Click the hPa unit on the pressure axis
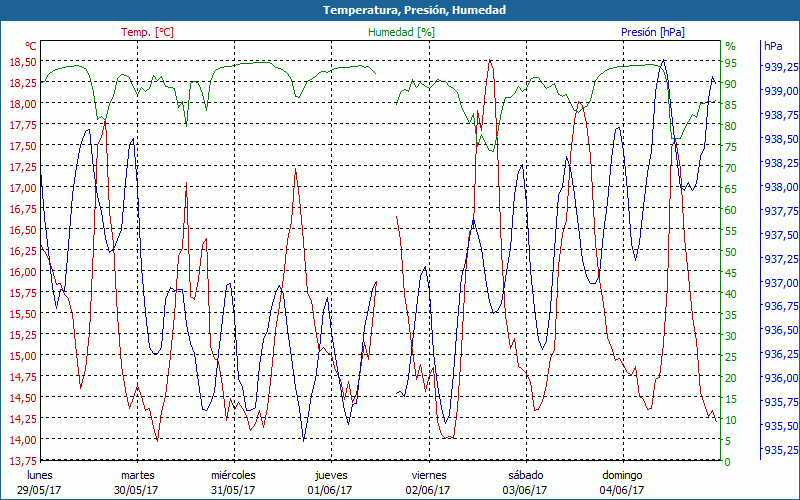 tap(773, 46)
